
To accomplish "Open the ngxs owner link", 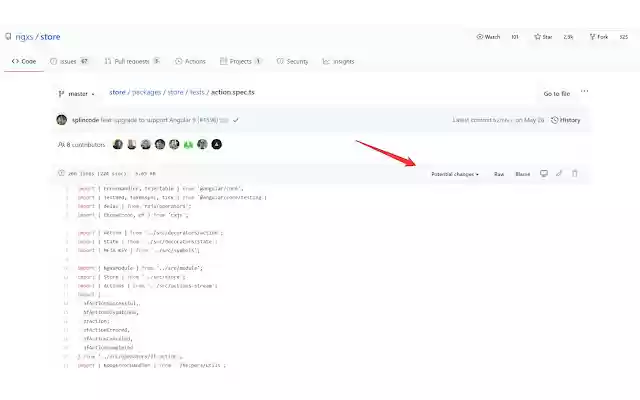I will tap(24, 37).
